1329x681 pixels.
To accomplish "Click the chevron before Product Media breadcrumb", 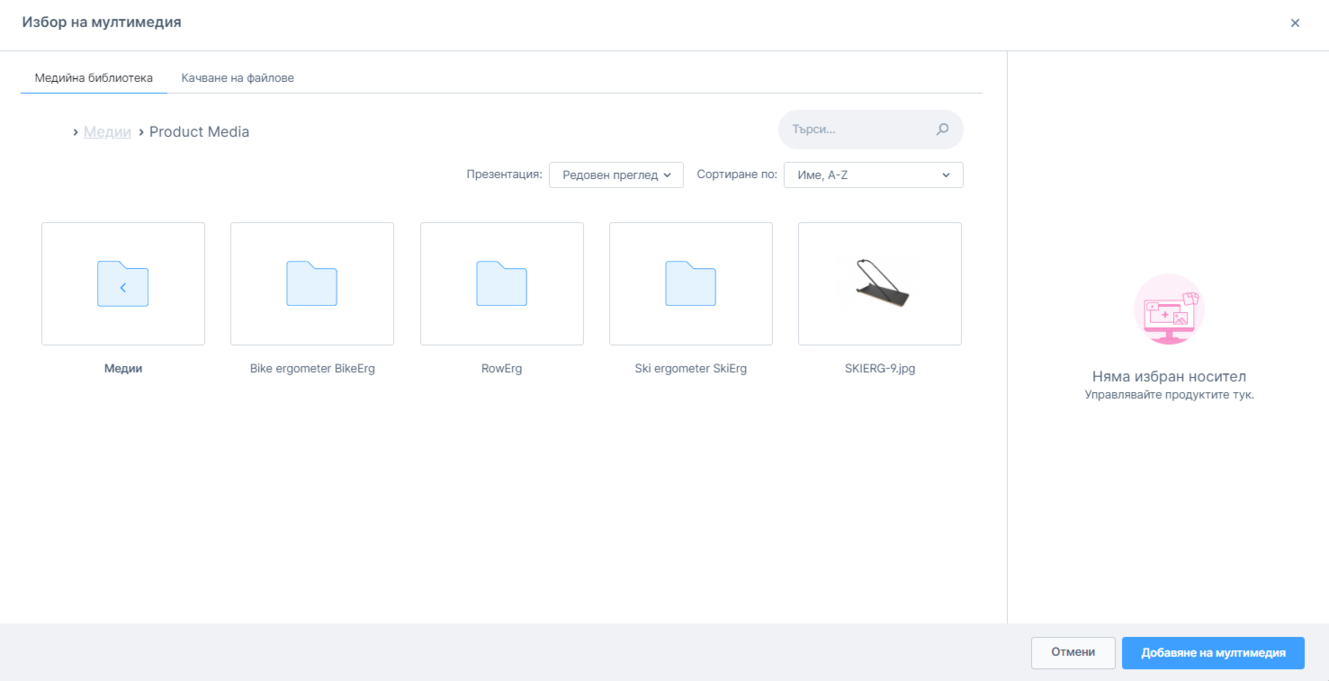I will tap(141, 132).
